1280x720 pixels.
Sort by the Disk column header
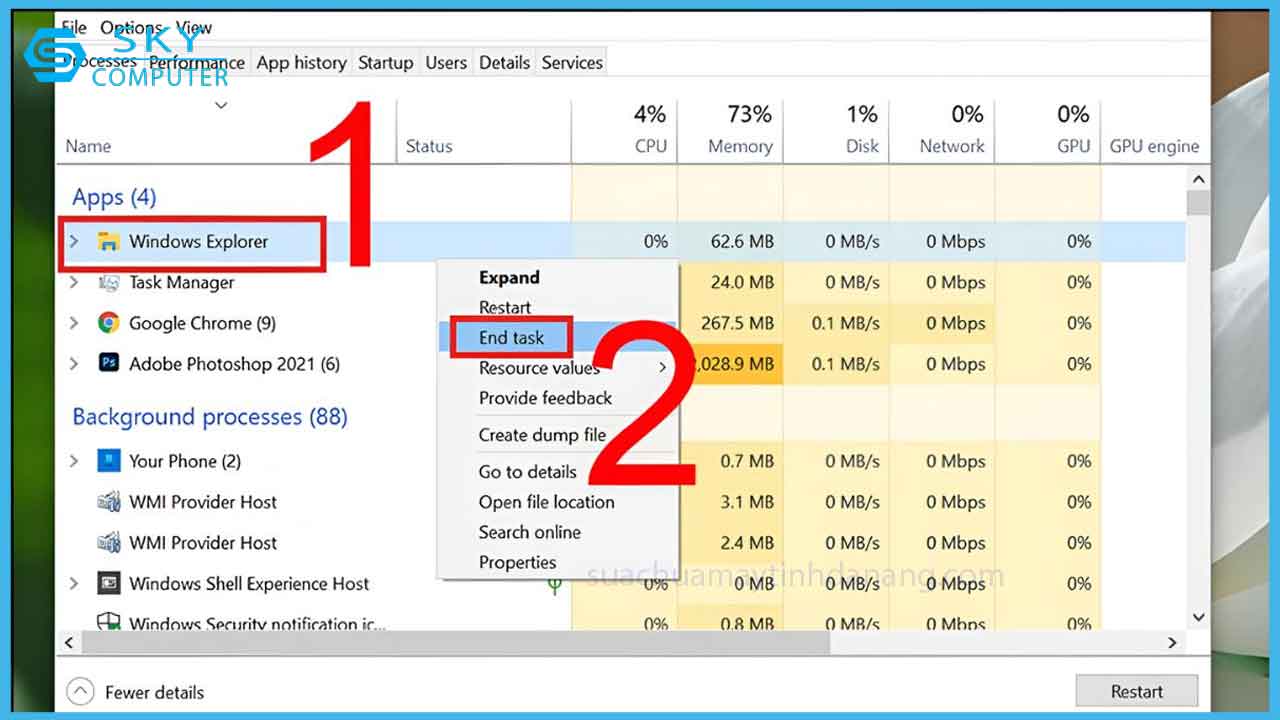tap(862, 146)
